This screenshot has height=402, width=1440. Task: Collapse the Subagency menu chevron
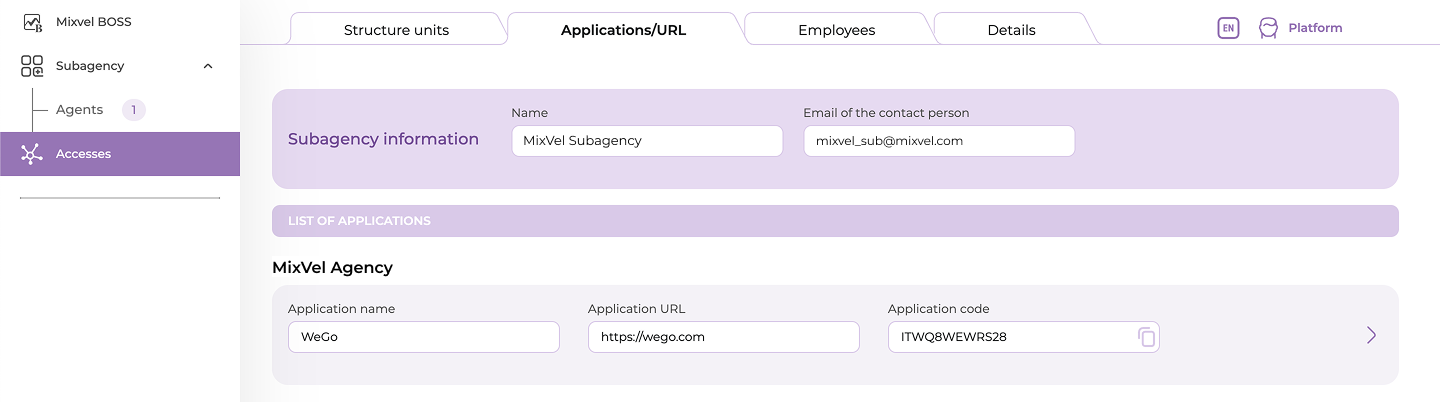pos(208,66)
